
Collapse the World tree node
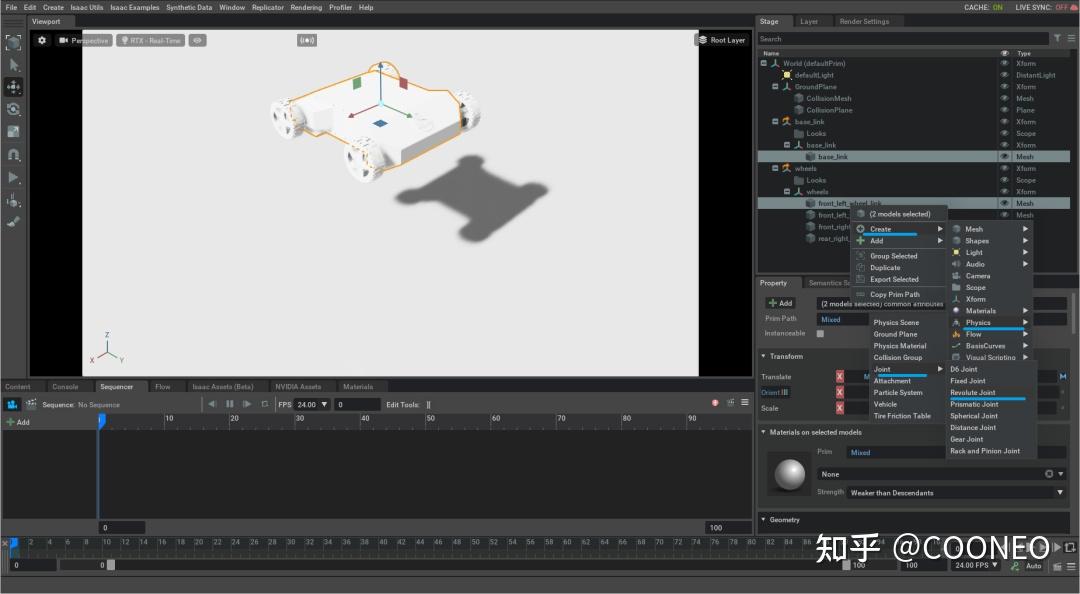point(763,63)
